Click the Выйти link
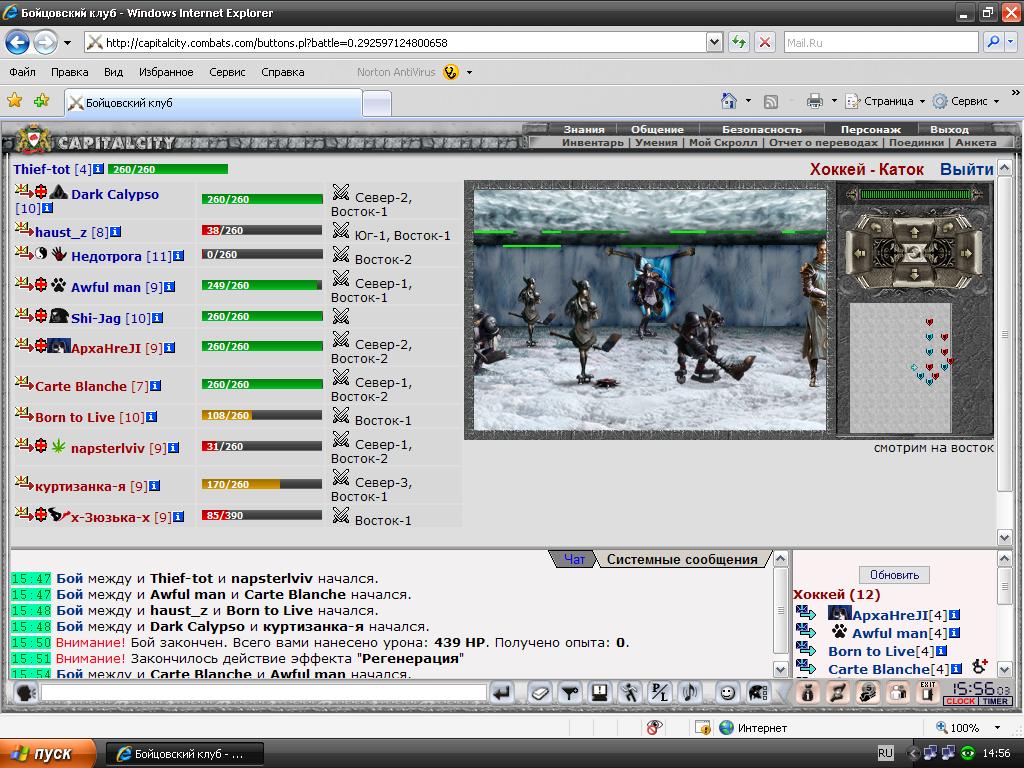The image size is (1024, 768). 967,169
